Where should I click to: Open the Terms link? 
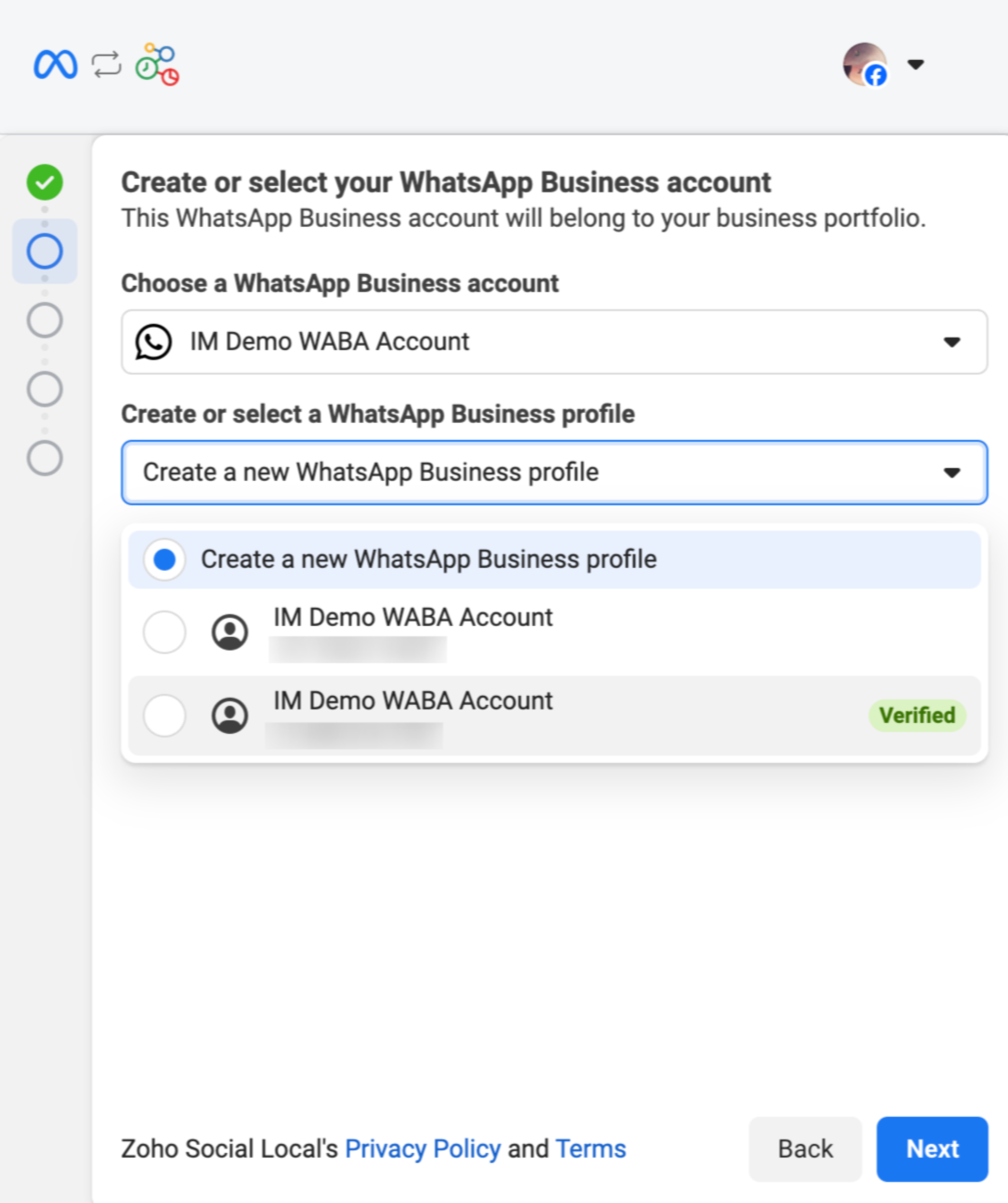pyautogui.click(x=591, y=1149)
